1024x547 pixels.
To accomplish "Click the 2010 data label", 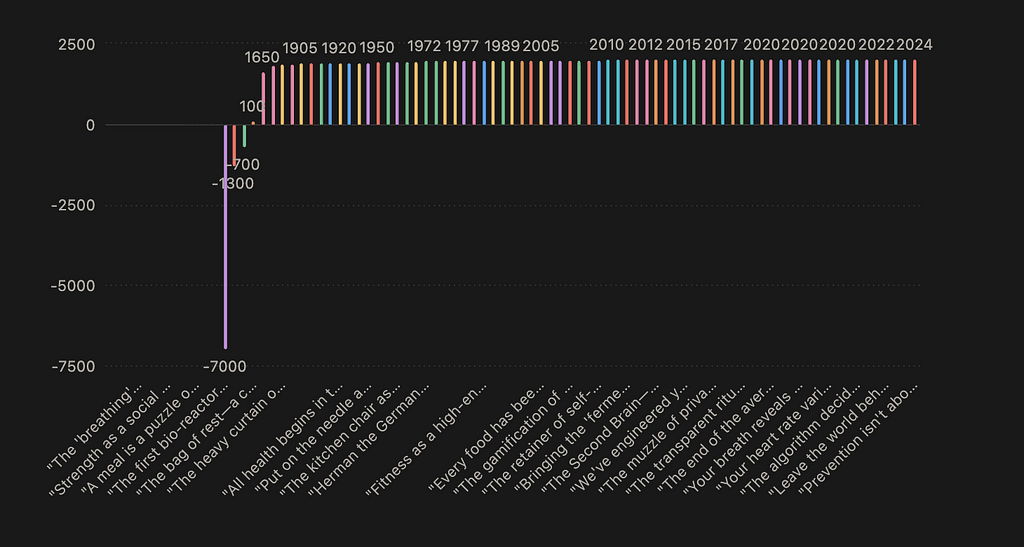I will (x=607, y=45).
